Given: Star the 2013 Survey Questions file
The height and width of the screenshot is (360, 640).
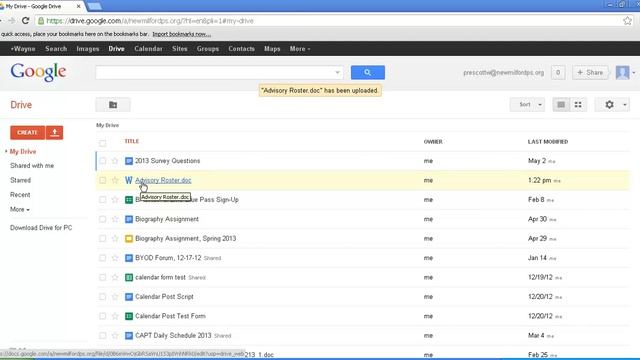Looking at the screenshot, I should pos(115,161).
